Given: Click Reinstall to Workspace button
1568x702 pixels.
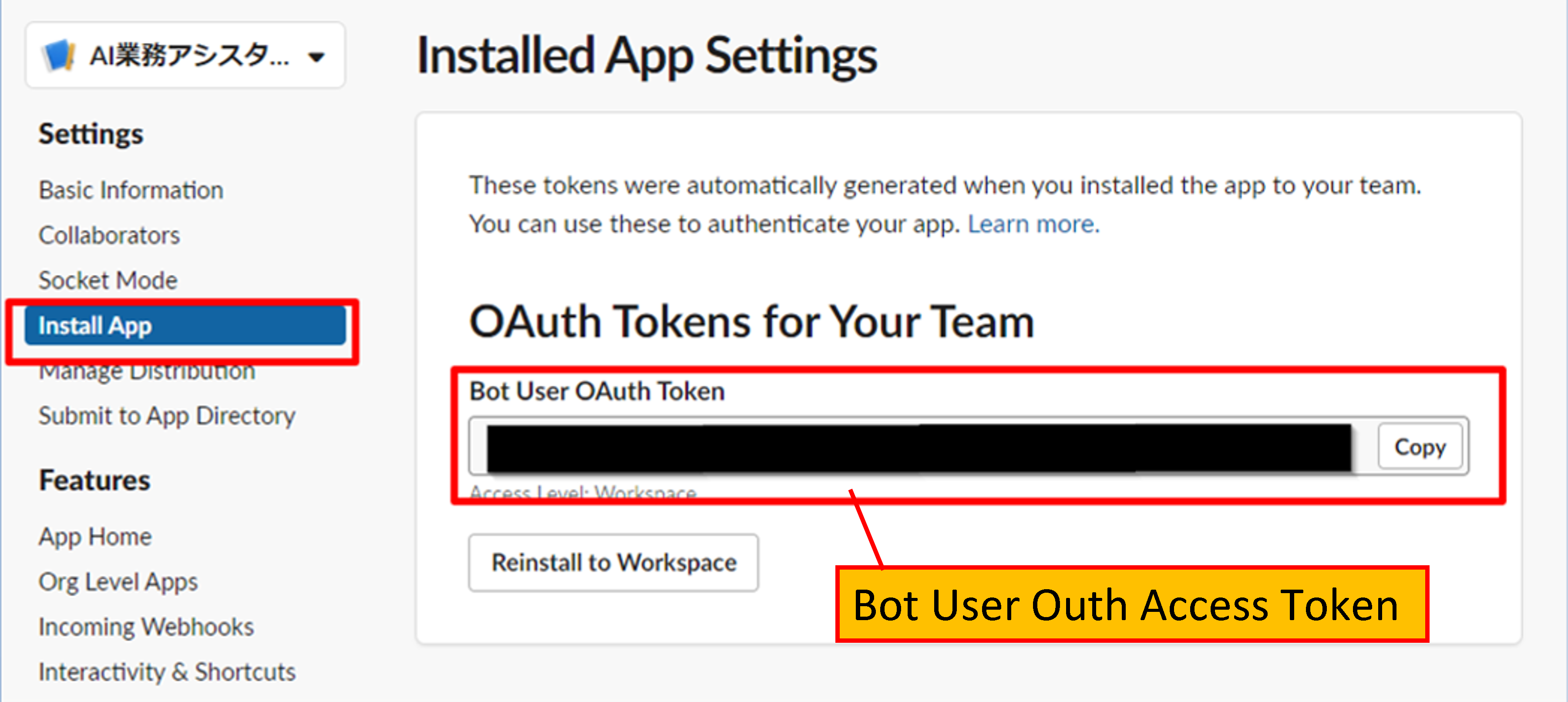Looking at the screenshot, I should click(613, 563).
